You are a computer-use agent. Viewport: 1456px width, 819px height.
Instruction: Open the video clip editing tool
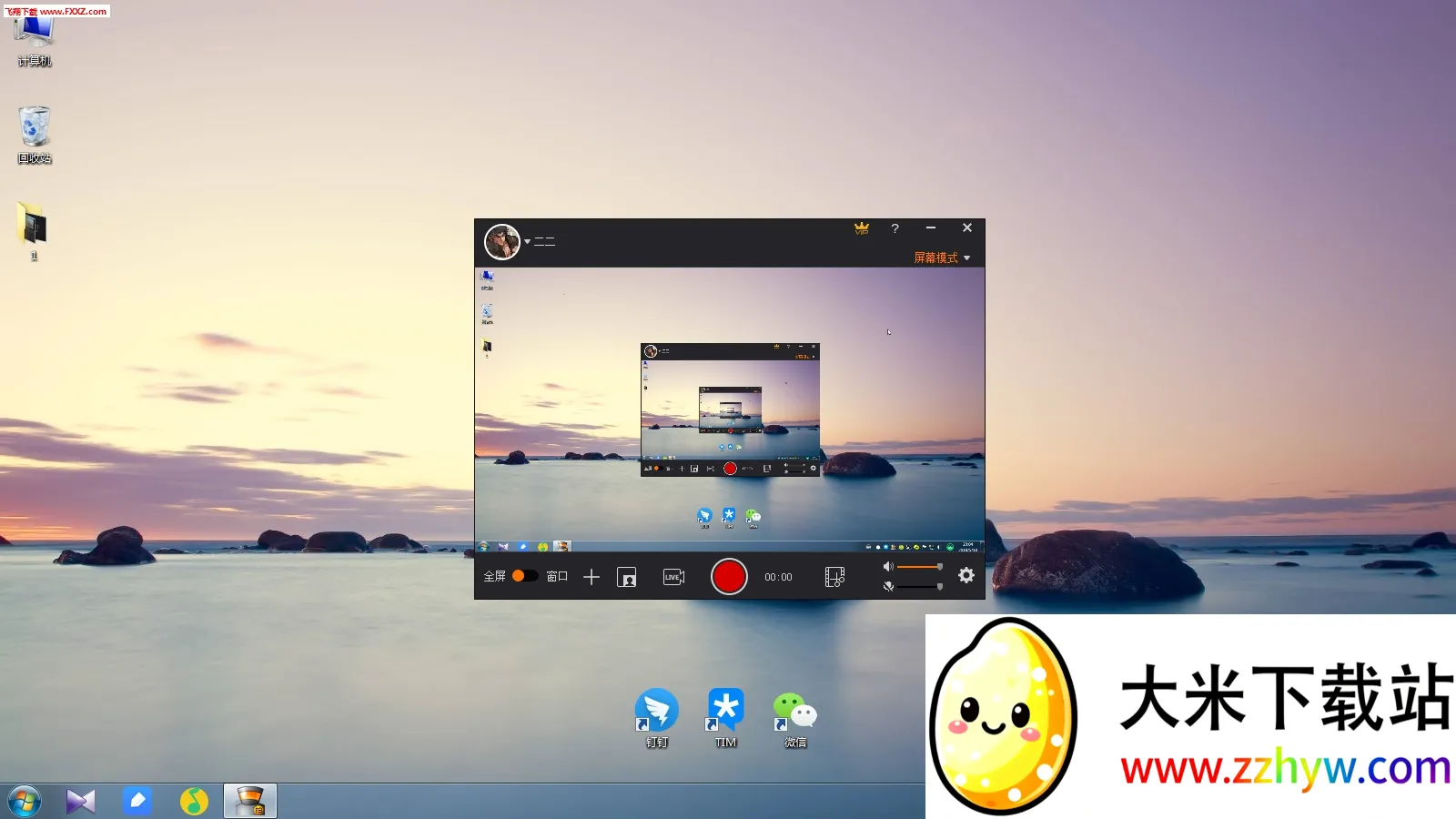pos(834,576)
